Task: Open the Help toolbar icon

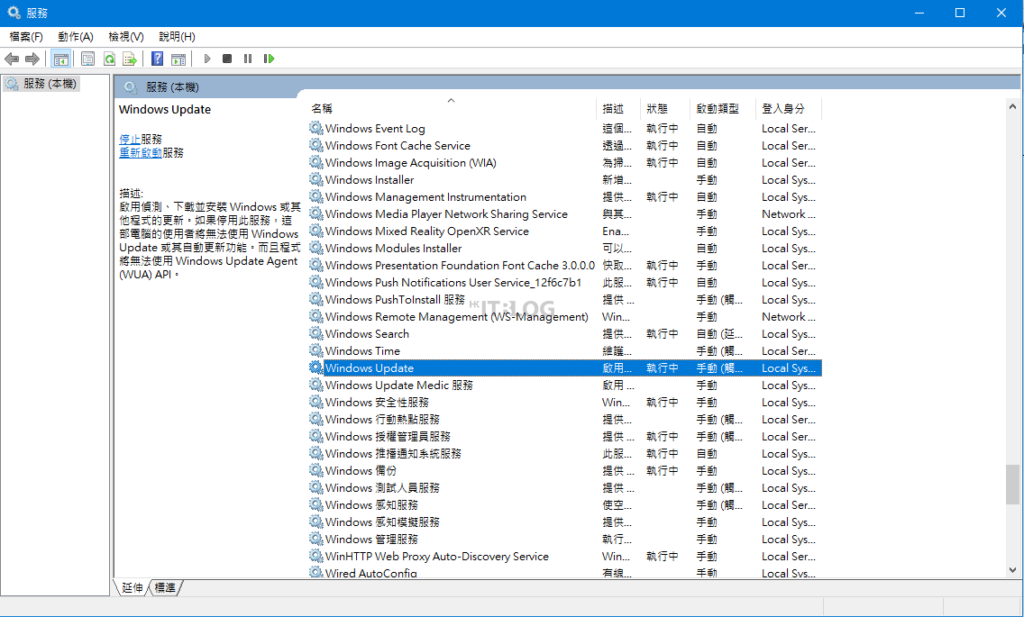Action: click(157, 59)
